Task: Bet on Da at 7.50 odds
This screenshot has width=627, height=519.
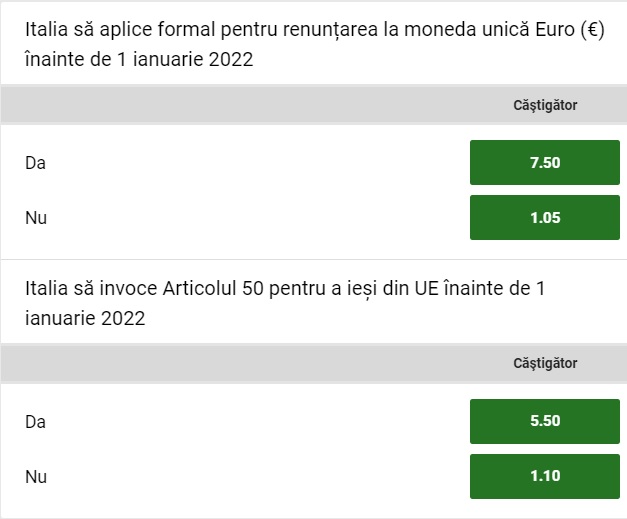Action: 545,163
